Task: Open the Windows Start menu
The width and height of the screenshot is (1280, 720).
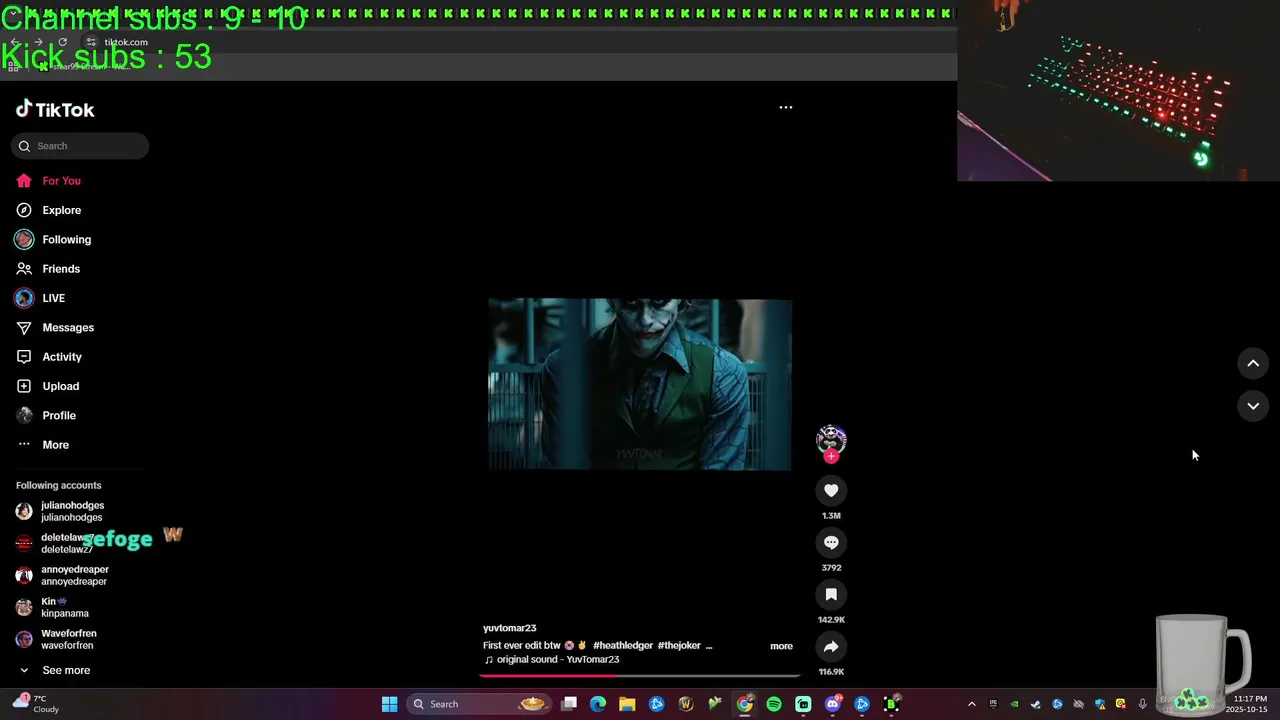Action: 390,704
